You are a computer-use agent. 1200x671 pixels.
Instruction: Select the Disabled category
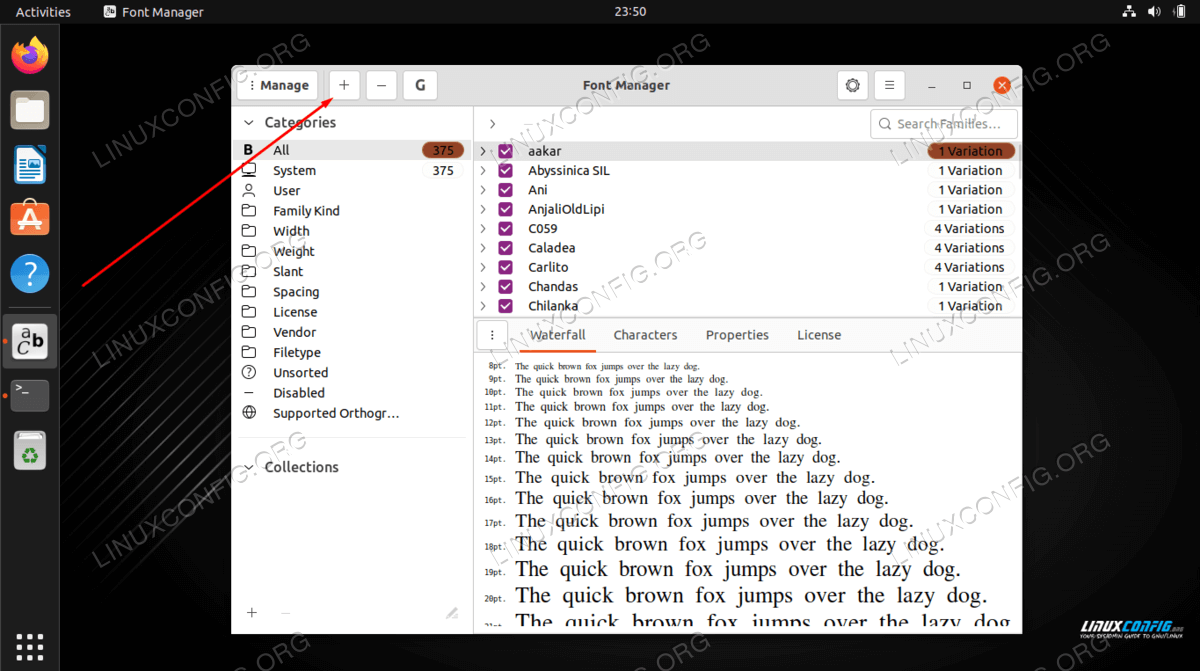pos(351,393)
